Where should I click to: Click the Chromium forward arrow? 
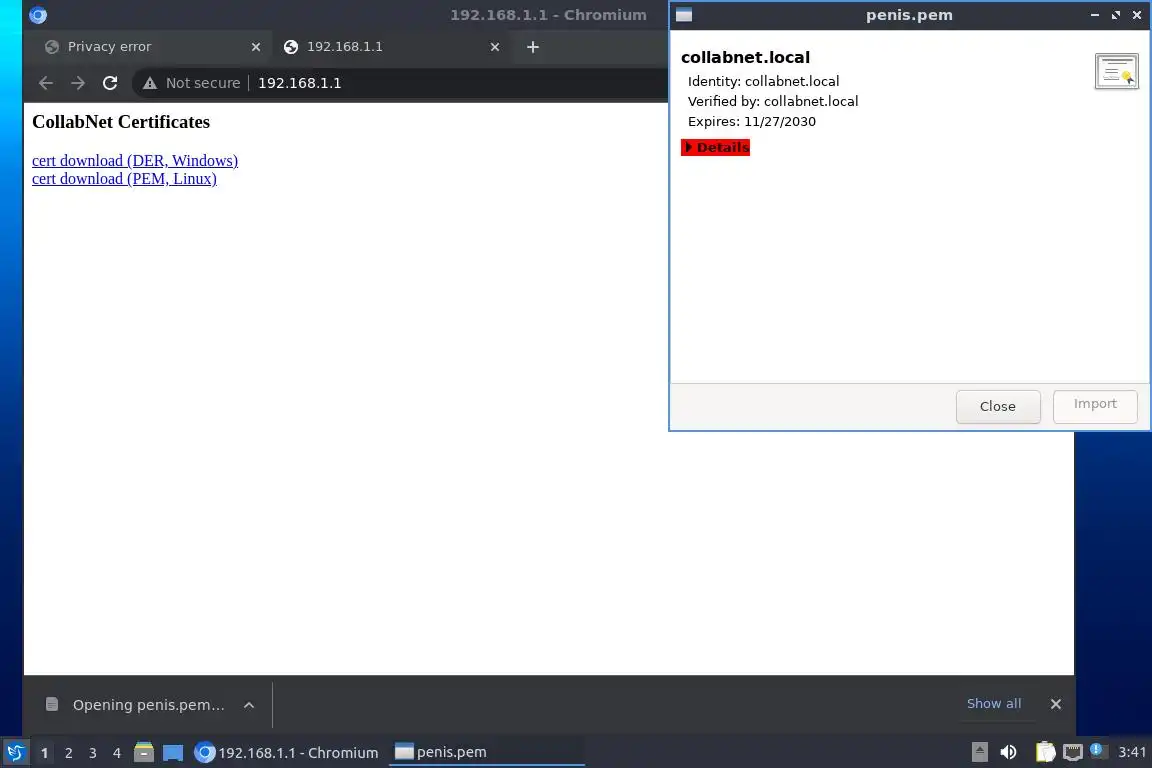click(78, 83)
